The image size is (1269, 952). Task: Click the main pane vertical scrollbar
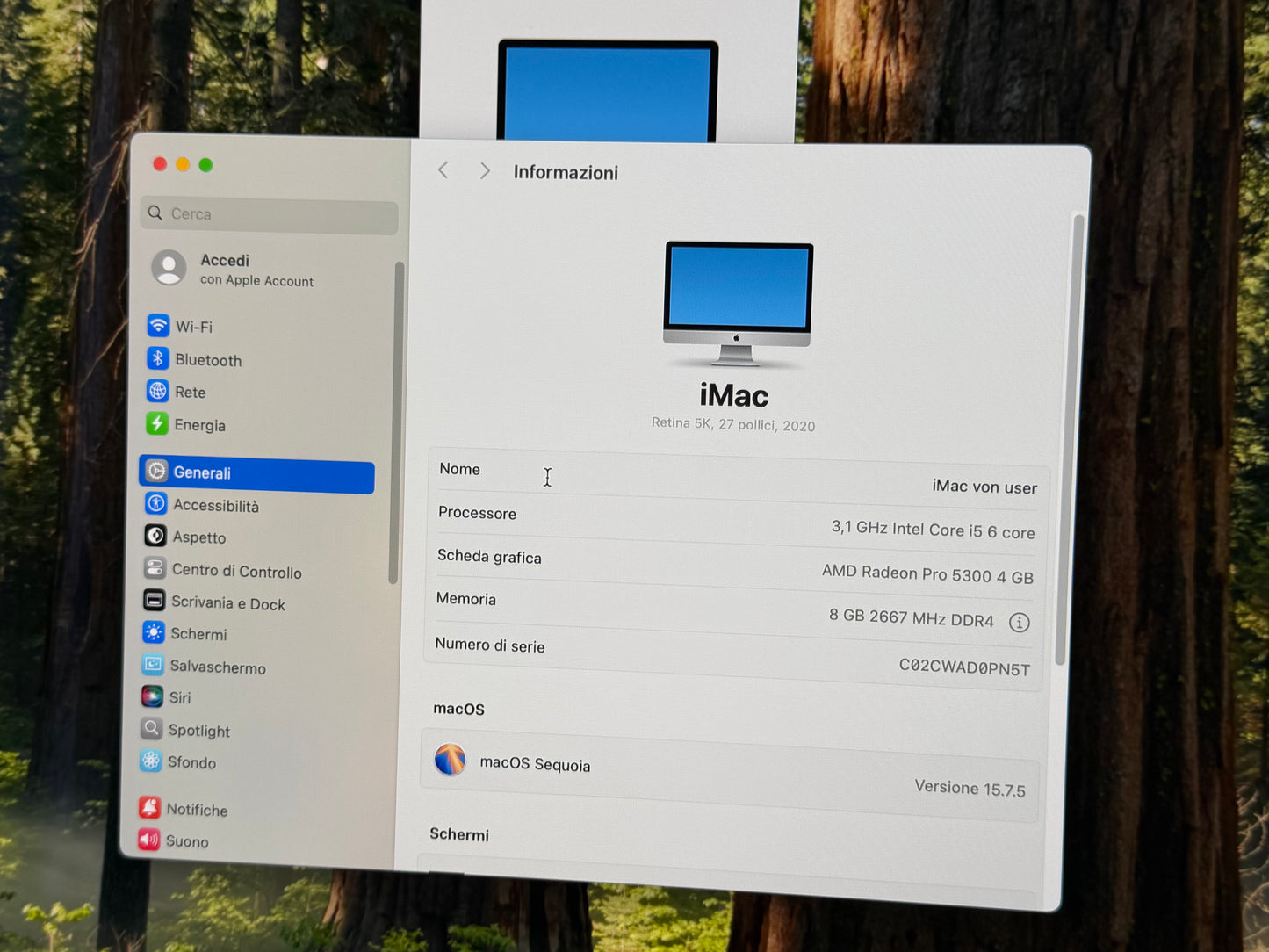click(x=1070, y=439)
